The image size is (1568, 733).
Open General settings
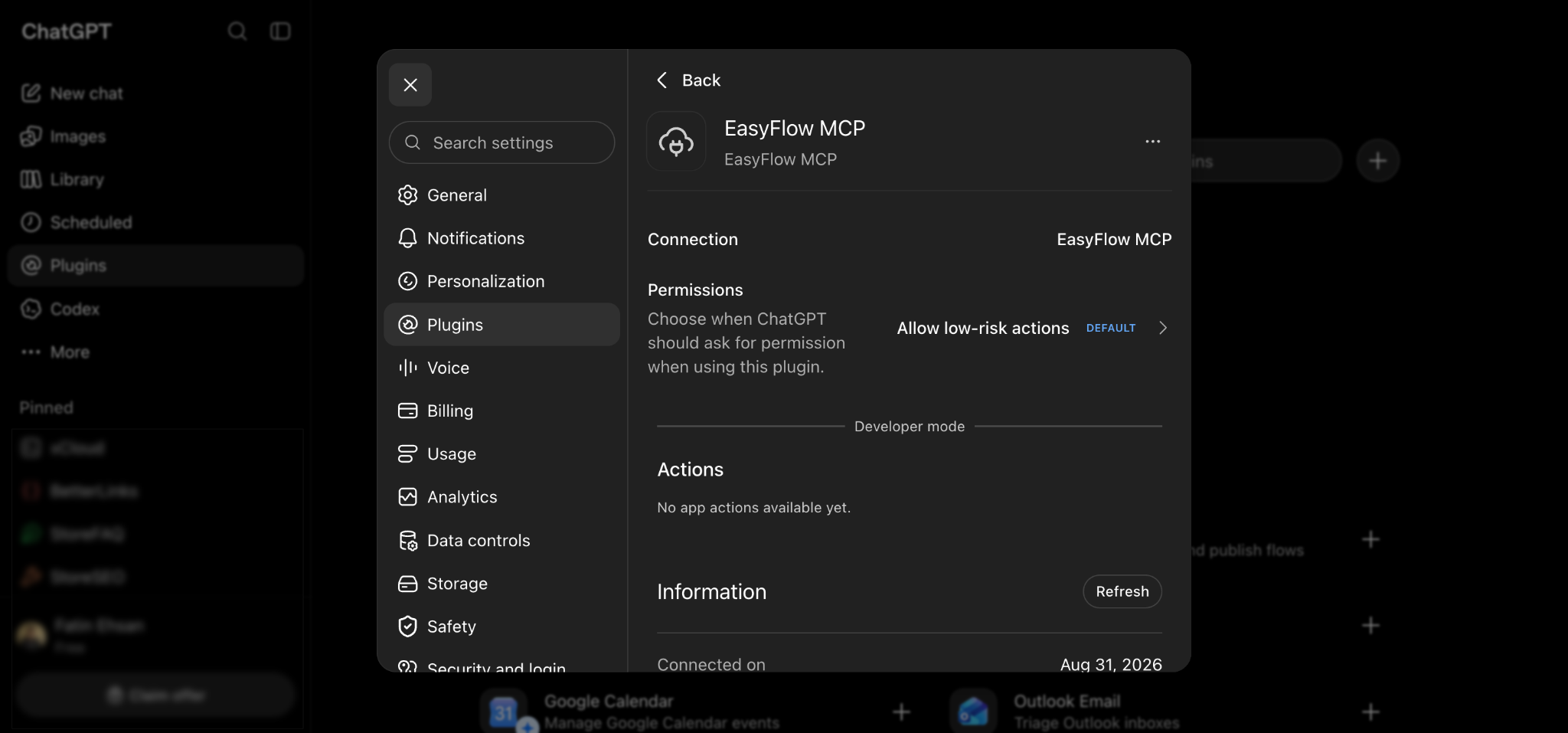pyautogui.click(x=501, y=195)
